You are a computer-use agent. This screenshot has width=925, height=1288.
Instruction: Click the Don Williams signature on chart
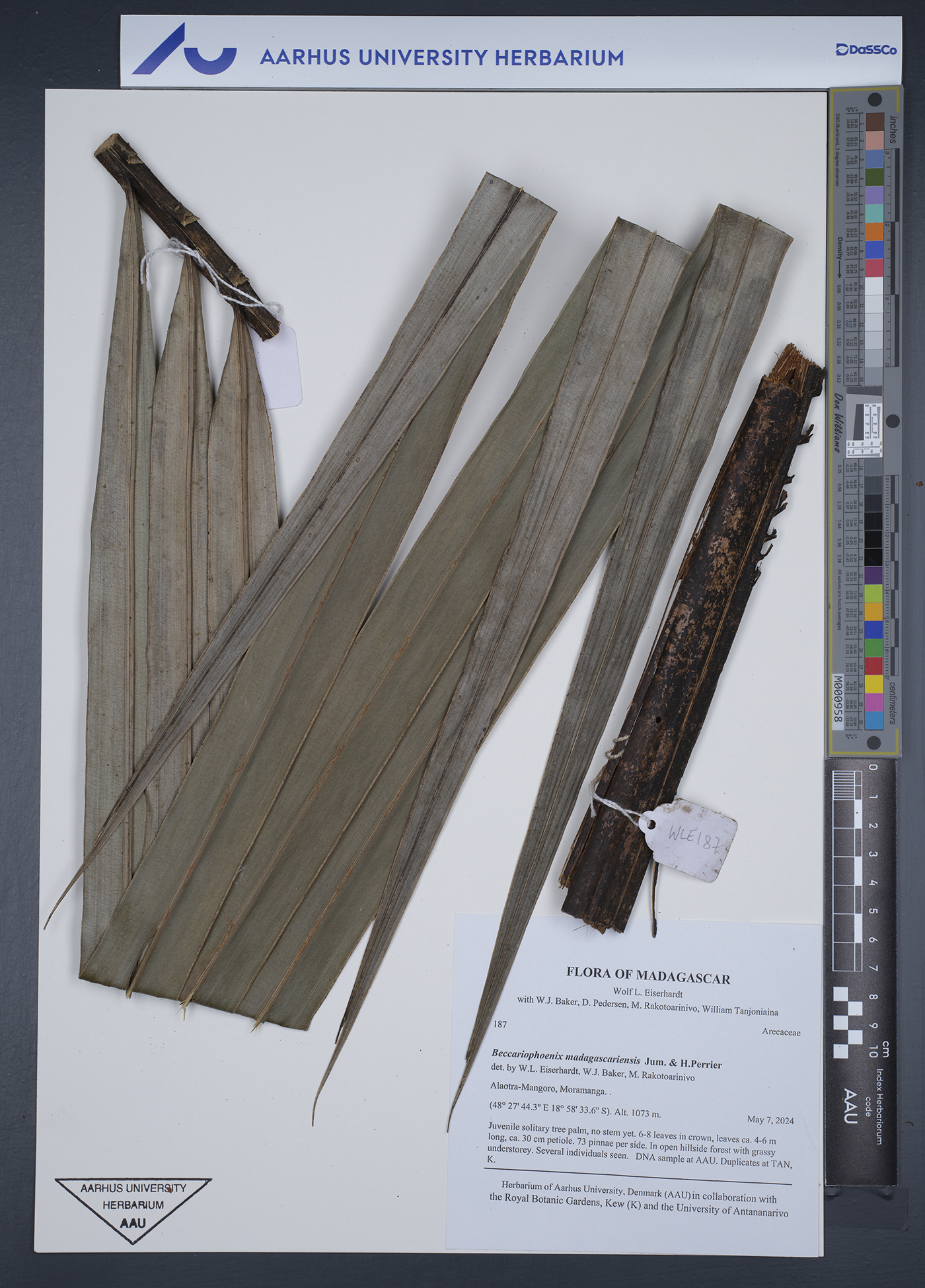(x=837, y=424)
